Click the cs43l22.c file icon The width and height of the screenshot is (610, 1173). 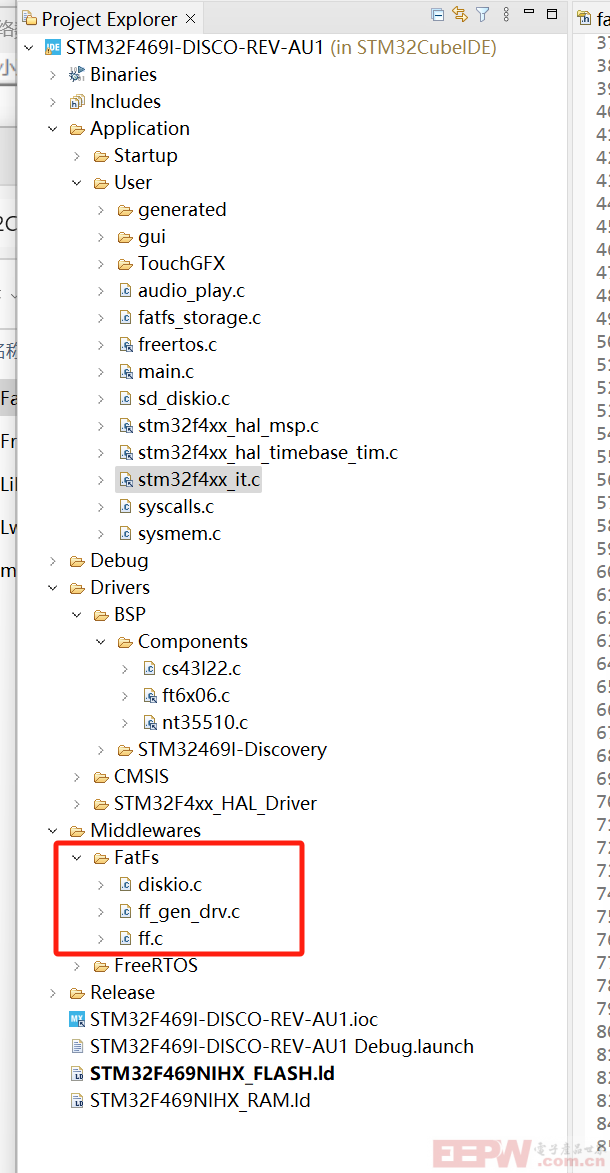[149, 668]
